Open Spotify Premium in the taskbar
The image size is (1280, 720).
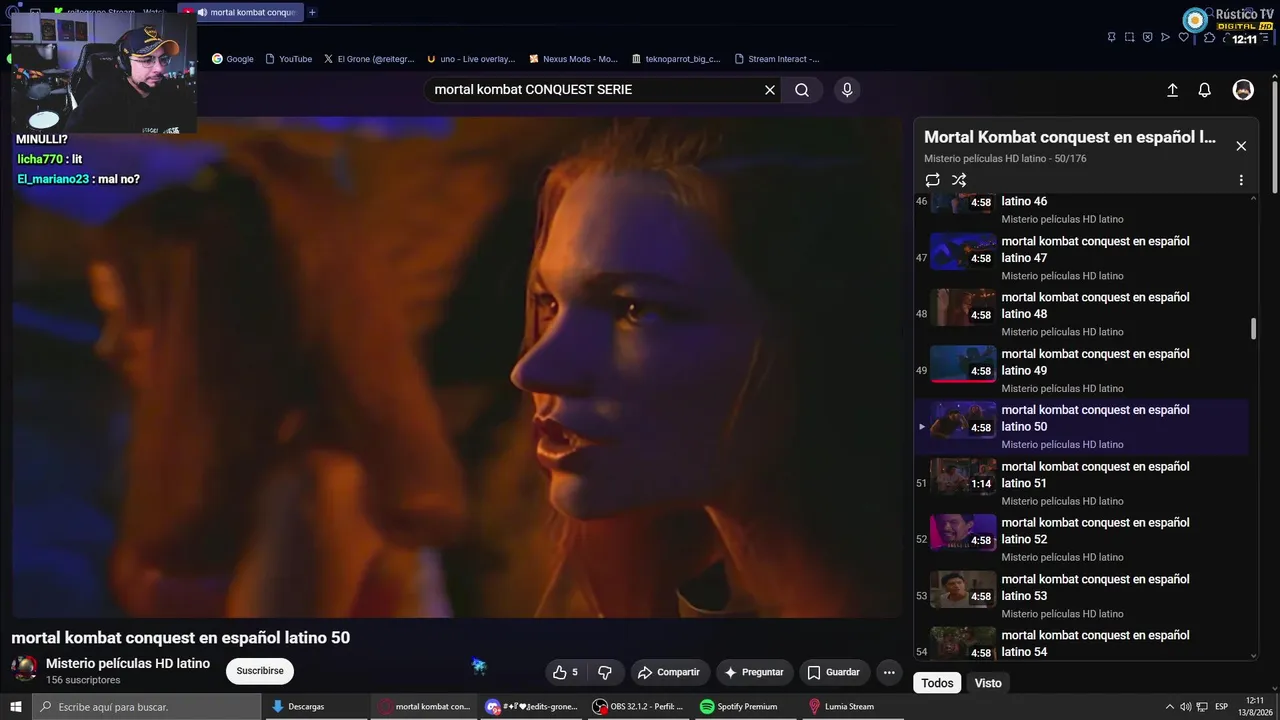pyautogui.click(x=746, y=707)
